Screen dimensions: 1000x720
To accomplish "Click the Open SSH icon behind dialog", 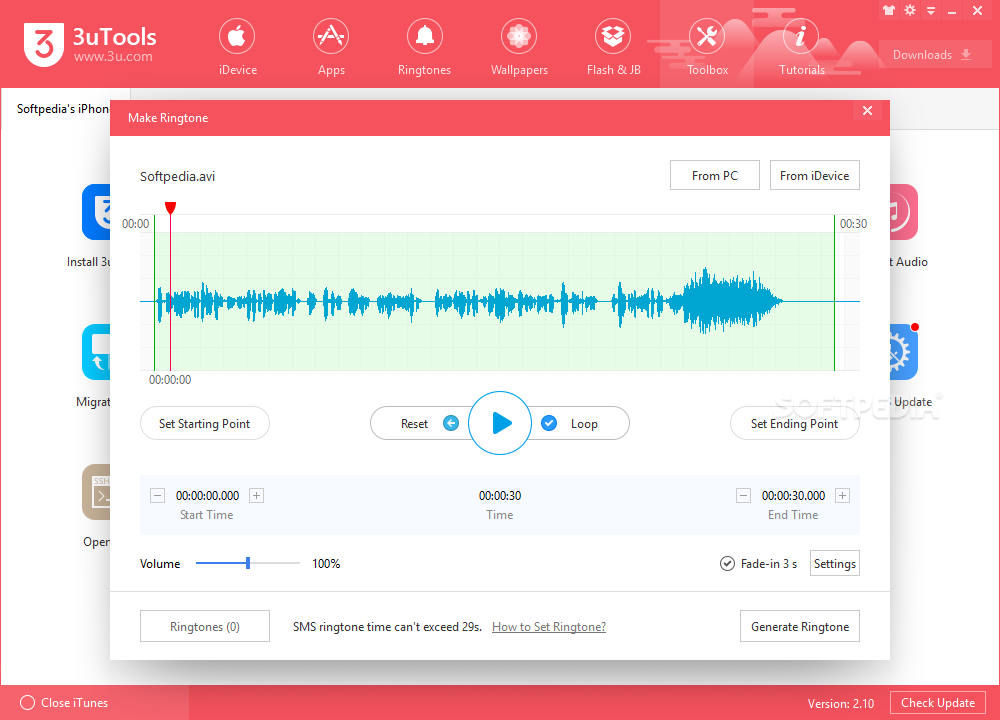I will (96, 492).
